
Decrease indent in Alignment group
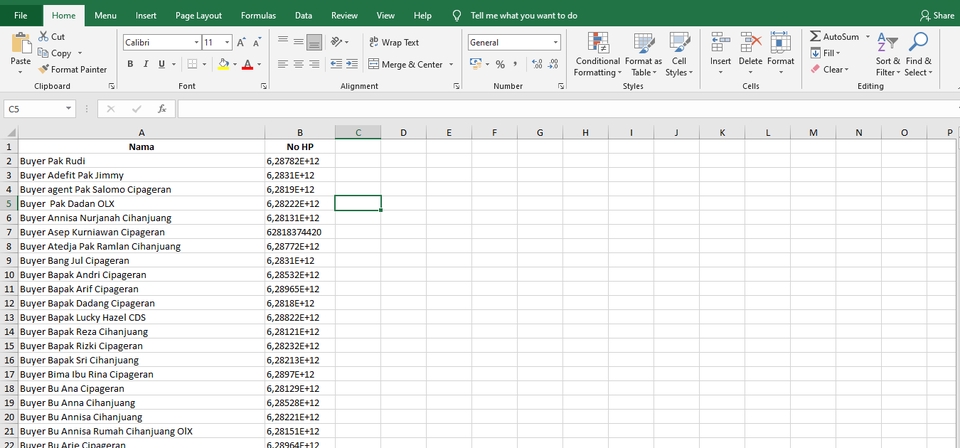click(x=336, y=64)
